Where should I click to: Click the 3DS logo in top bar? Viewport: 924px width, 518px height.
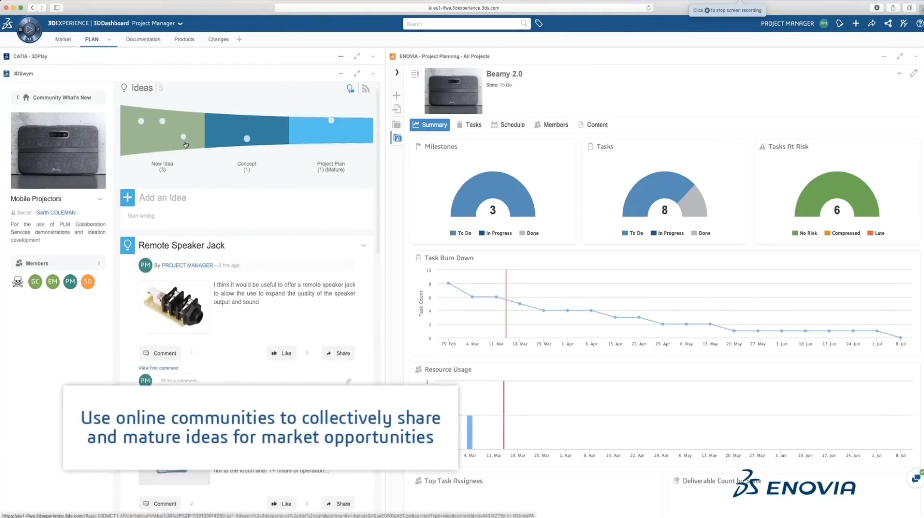click(7, 24)
